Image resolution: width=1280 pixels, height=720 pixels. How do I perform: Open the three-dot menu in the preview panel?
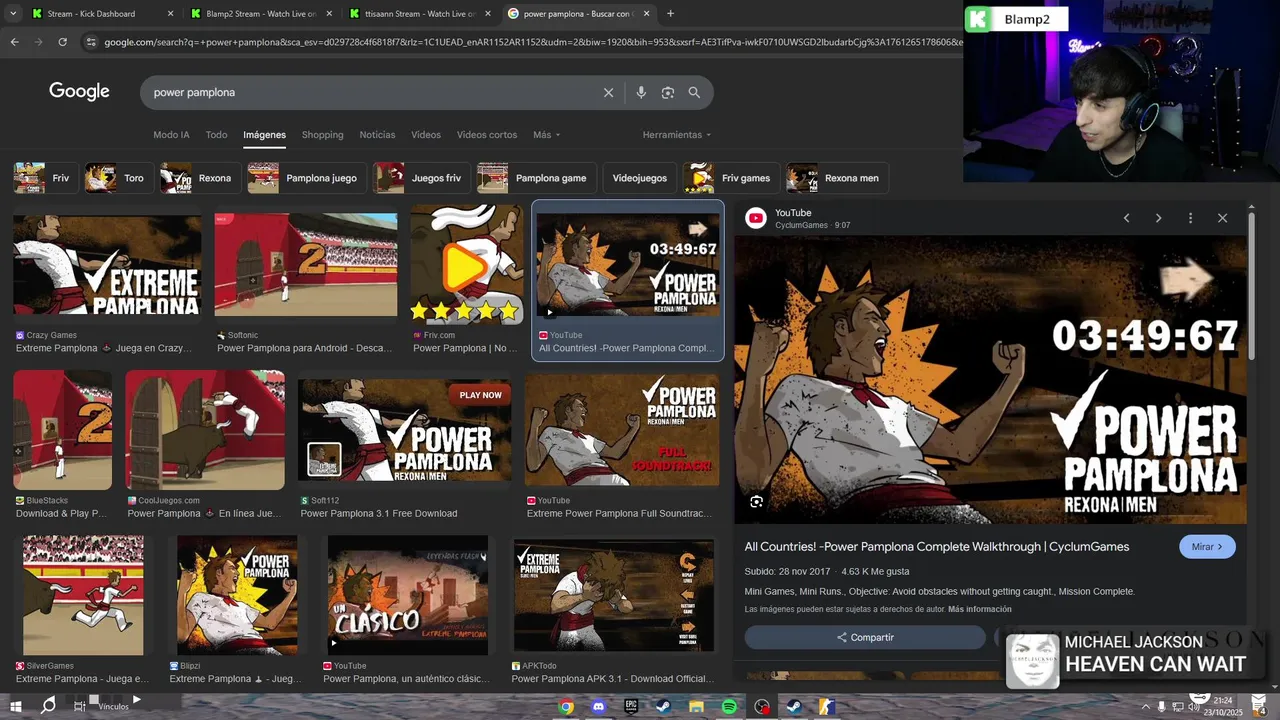[x=1190, y=218]
